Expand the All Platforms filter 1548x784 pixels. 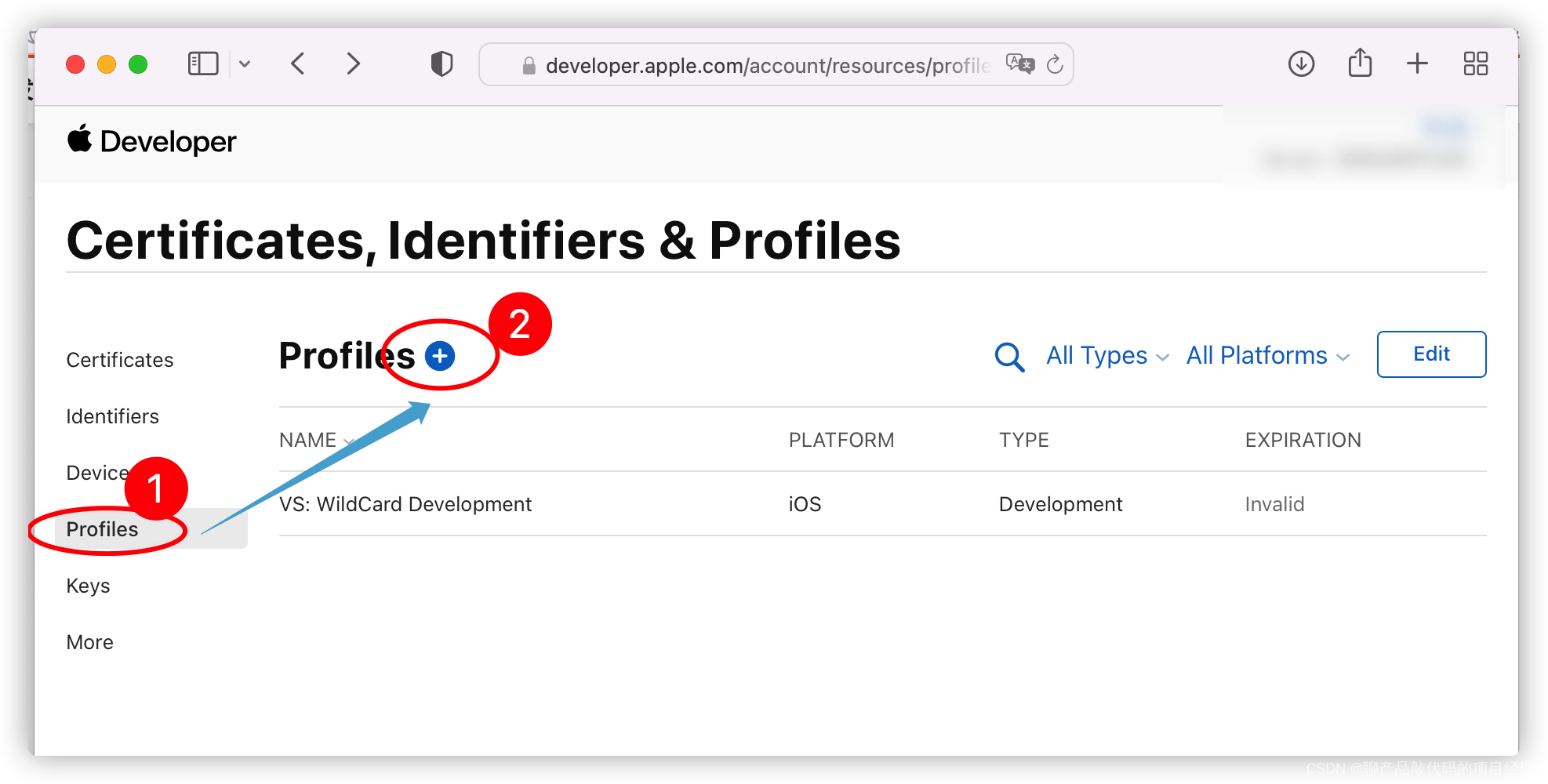(1268, 355)
